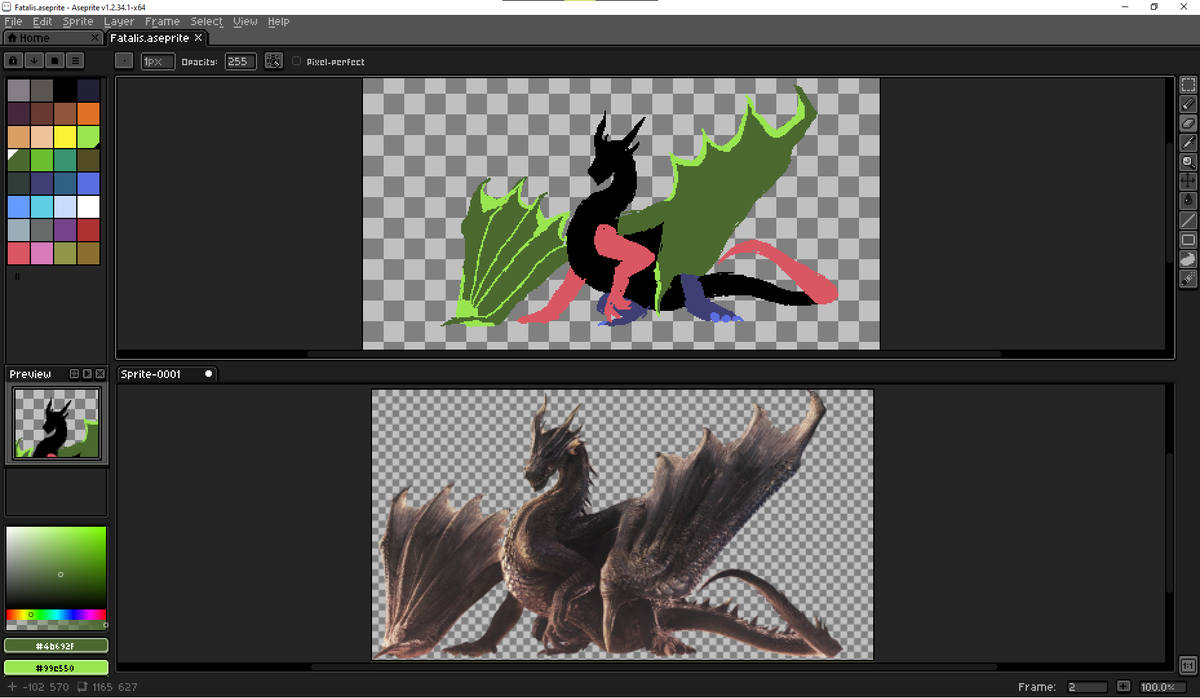Switch to the Fatalis.aseprite tab

pyautogui.click(x=156, y=38)
